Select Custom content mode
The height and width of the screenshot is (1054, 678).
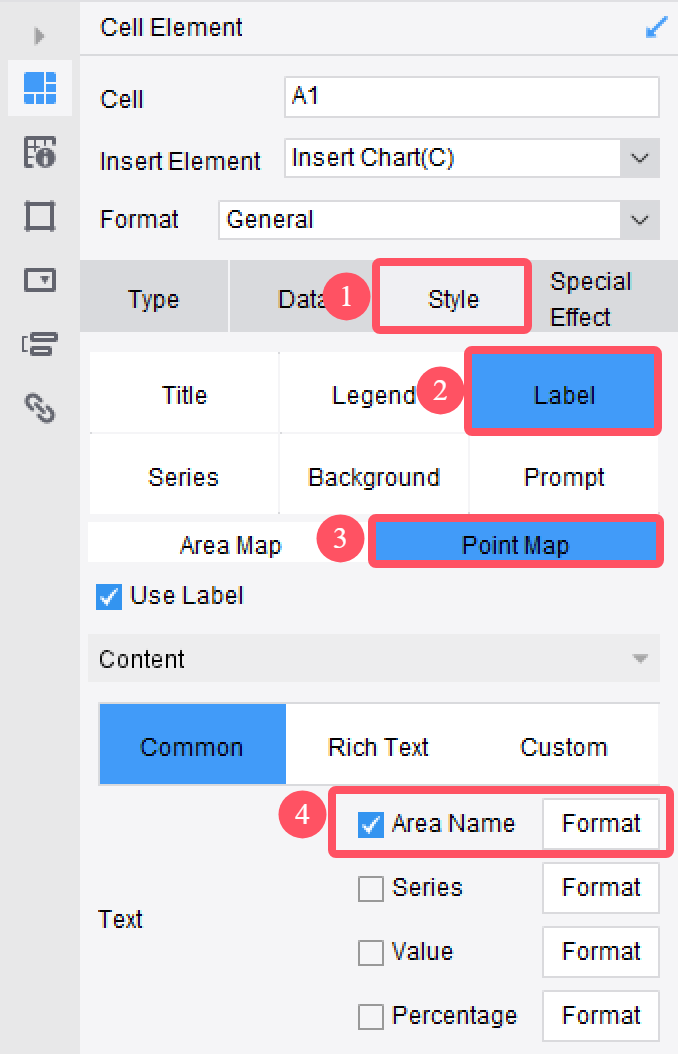[x=564, y=746]
